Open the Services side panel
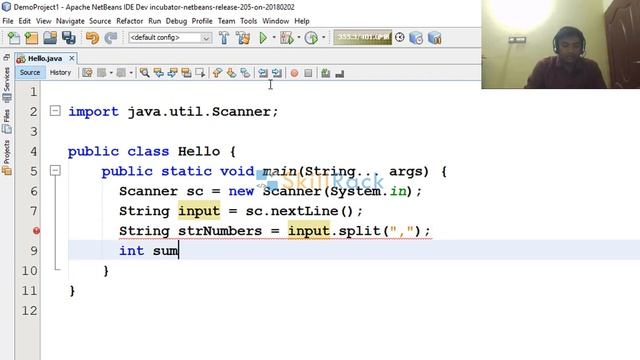Screen dimensions: 640x360 (x=7, y=84)
